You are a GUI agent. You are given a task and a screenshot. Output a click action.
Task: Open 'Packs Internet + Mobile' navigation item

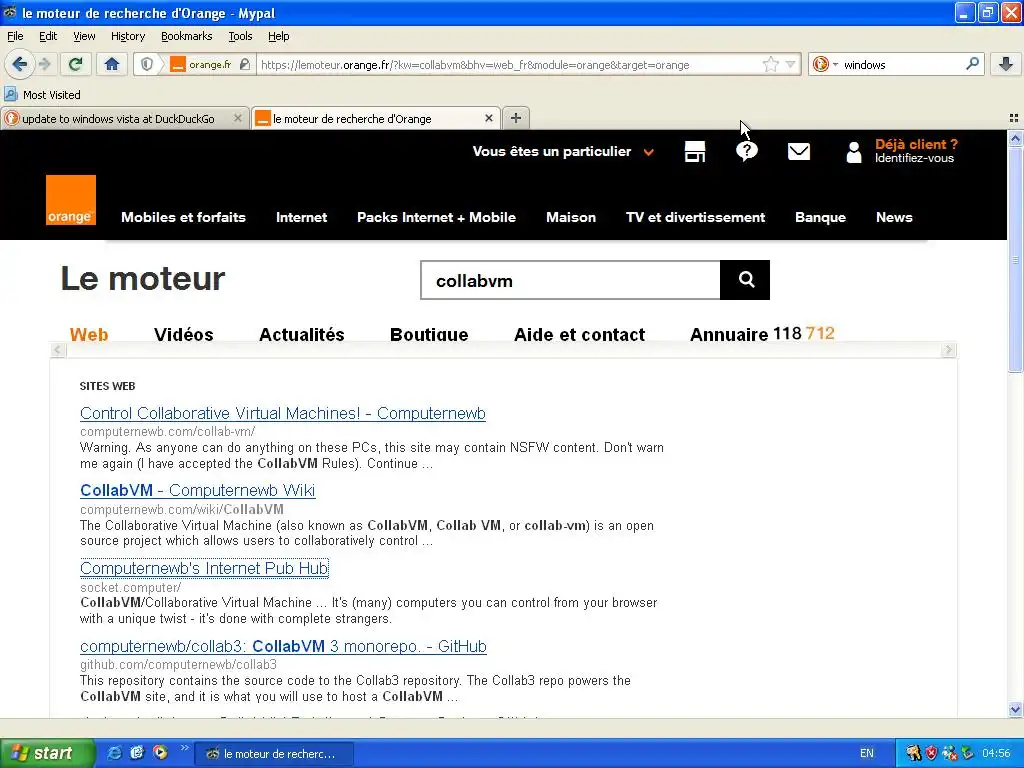pos(436,217)
